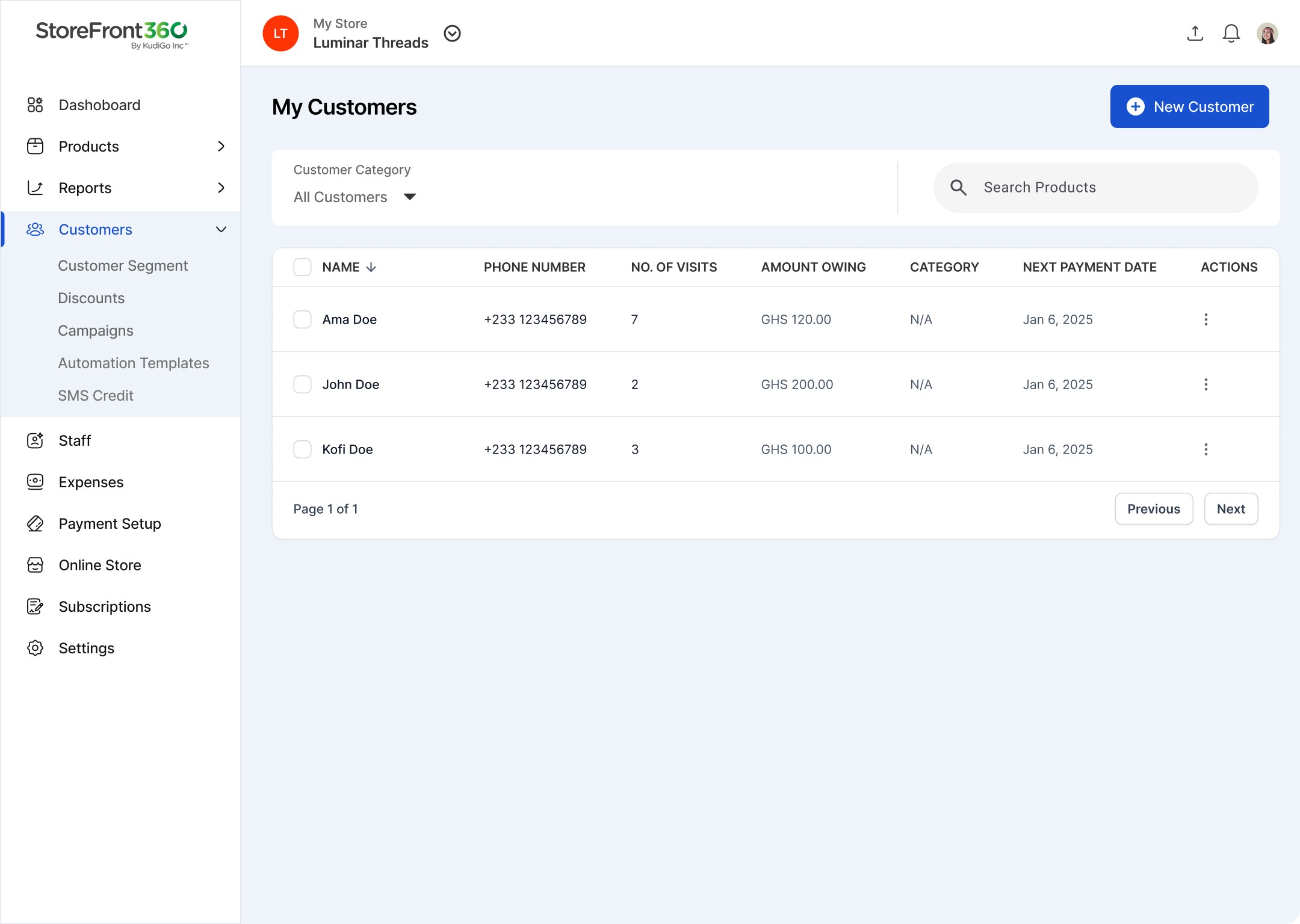Click the Settings gear icon
Viewport: 1300px width, 924px height.
[x=36, y=648]
